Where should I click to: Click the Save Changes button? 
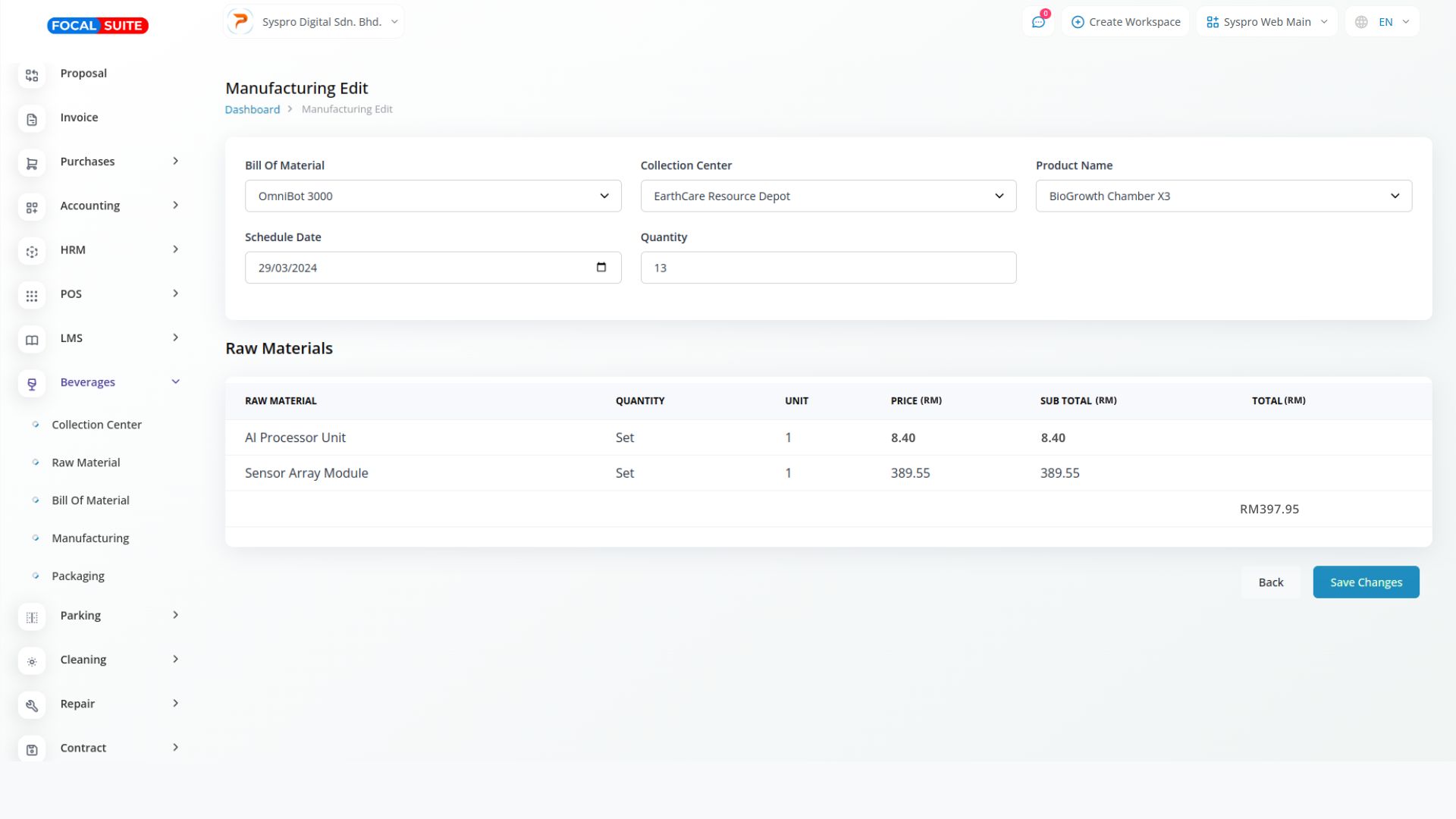point(1366,582)
